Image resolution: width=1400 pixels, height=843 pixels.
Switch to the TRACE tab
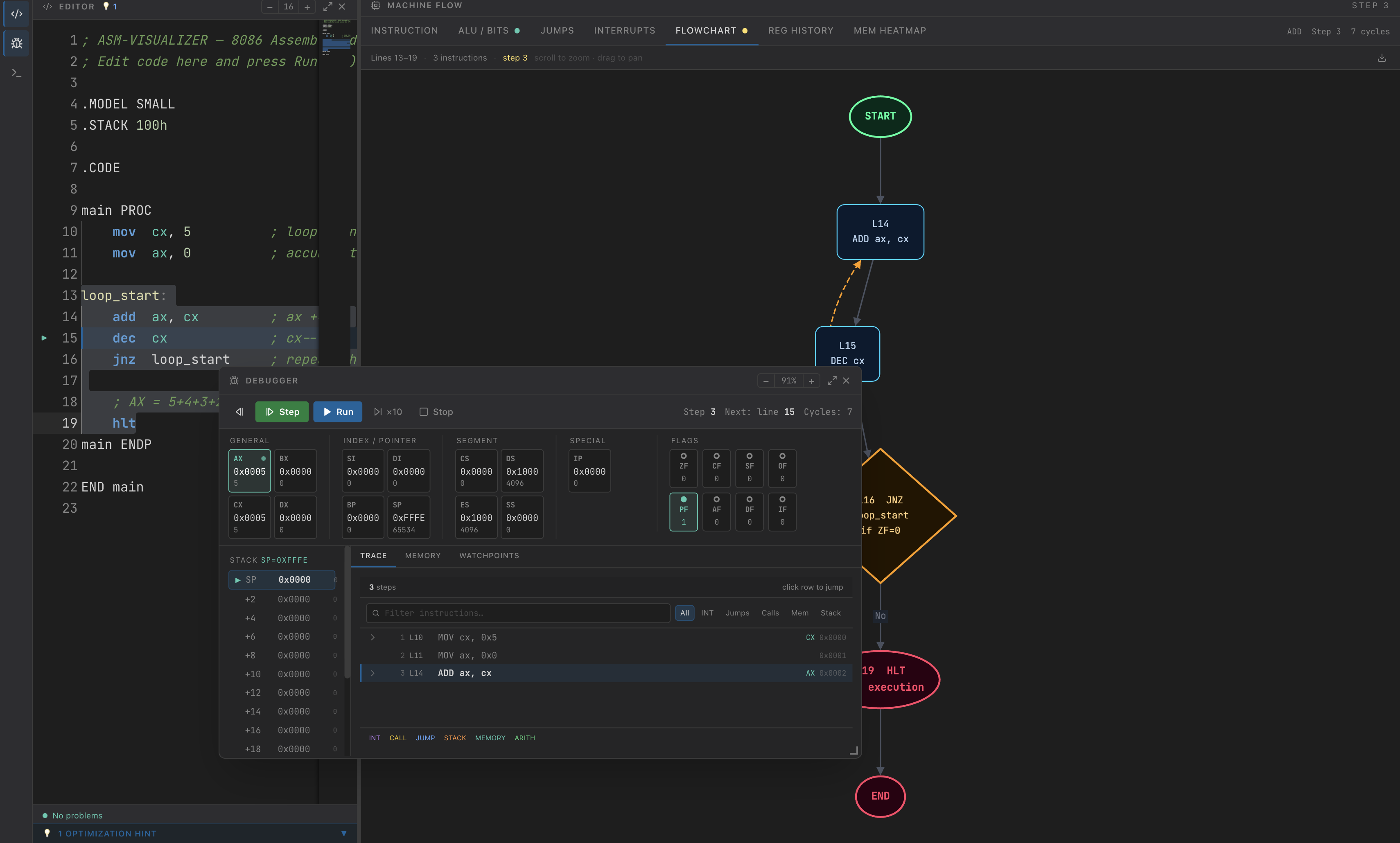373,556
